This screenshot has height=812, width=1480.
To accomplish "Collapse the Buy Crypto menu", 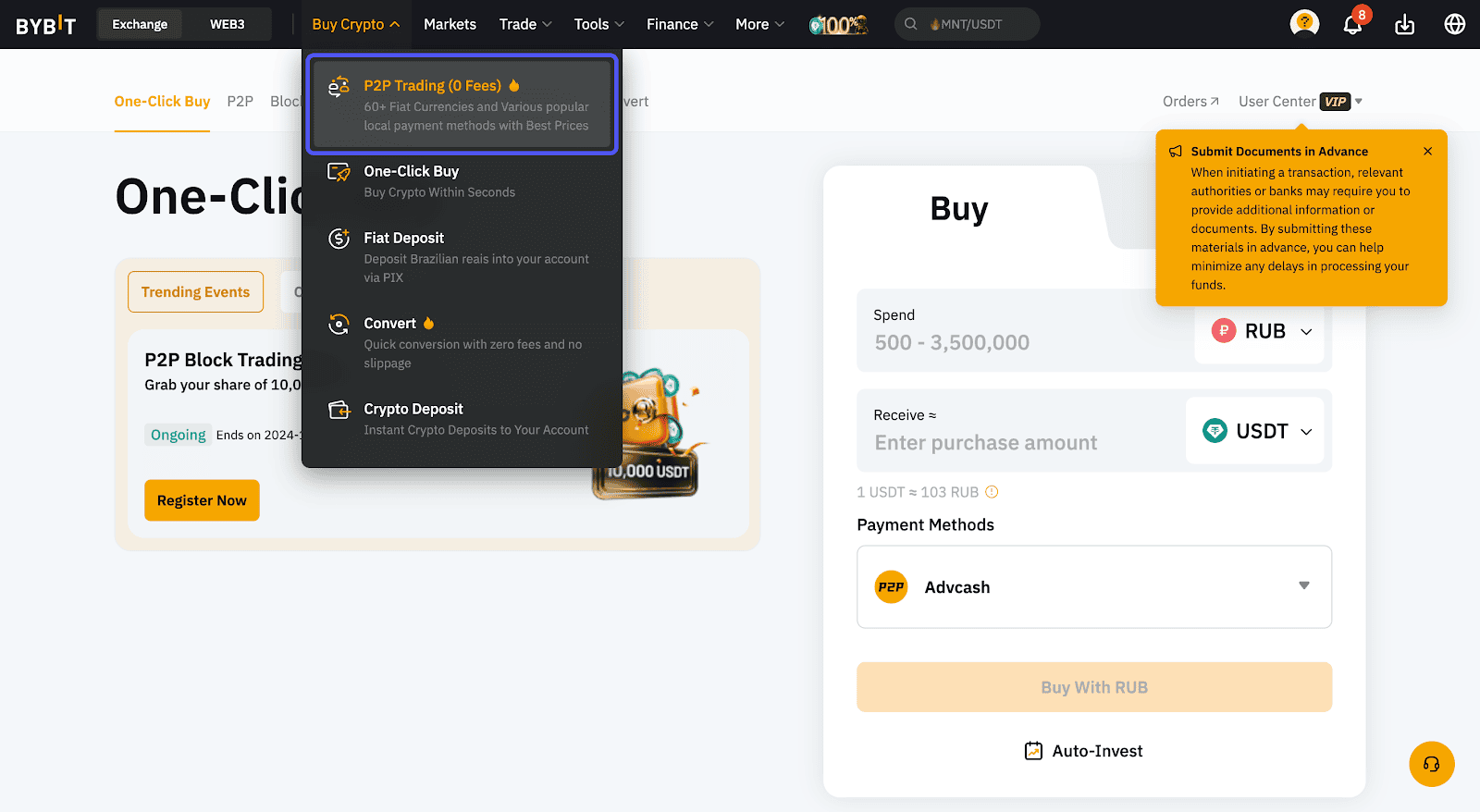I will coord(356,24).
